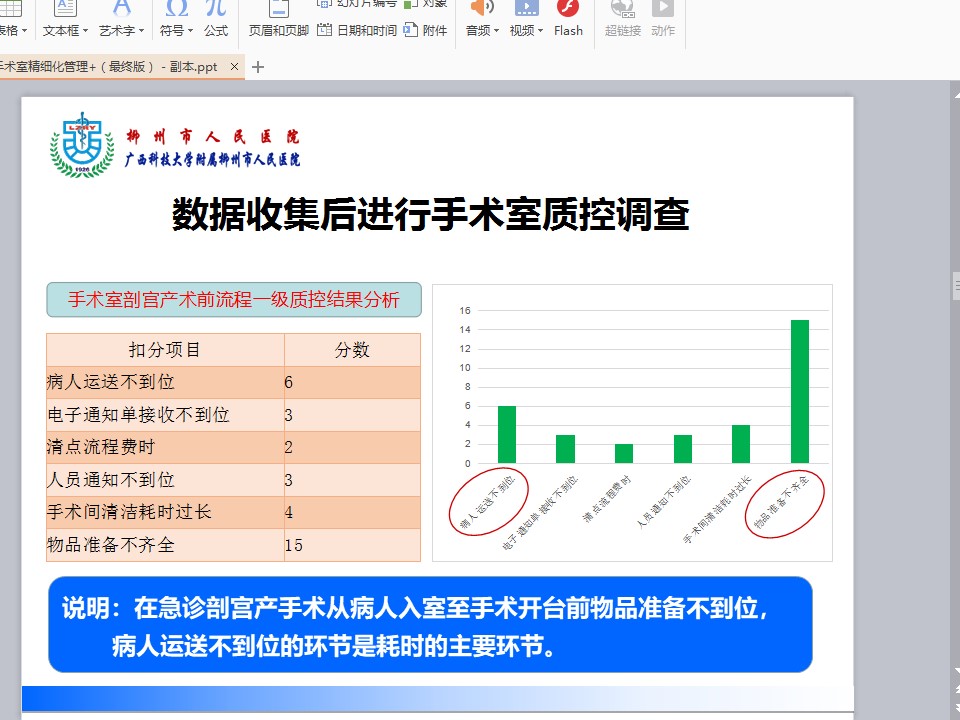Click the slide title 数据收集后进行手术室质控调查

tap(430, 215)
